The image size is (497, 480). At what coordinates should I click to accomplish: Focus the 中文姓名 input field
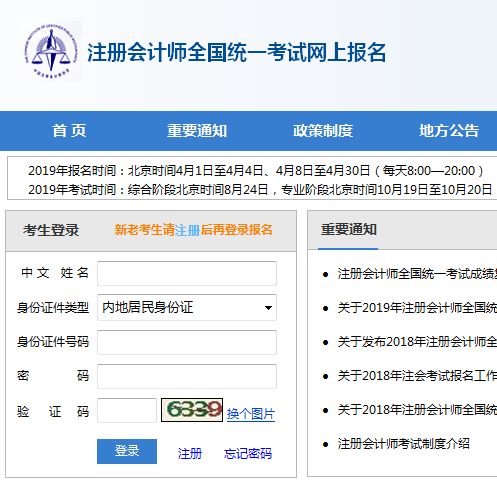point(187,273)
